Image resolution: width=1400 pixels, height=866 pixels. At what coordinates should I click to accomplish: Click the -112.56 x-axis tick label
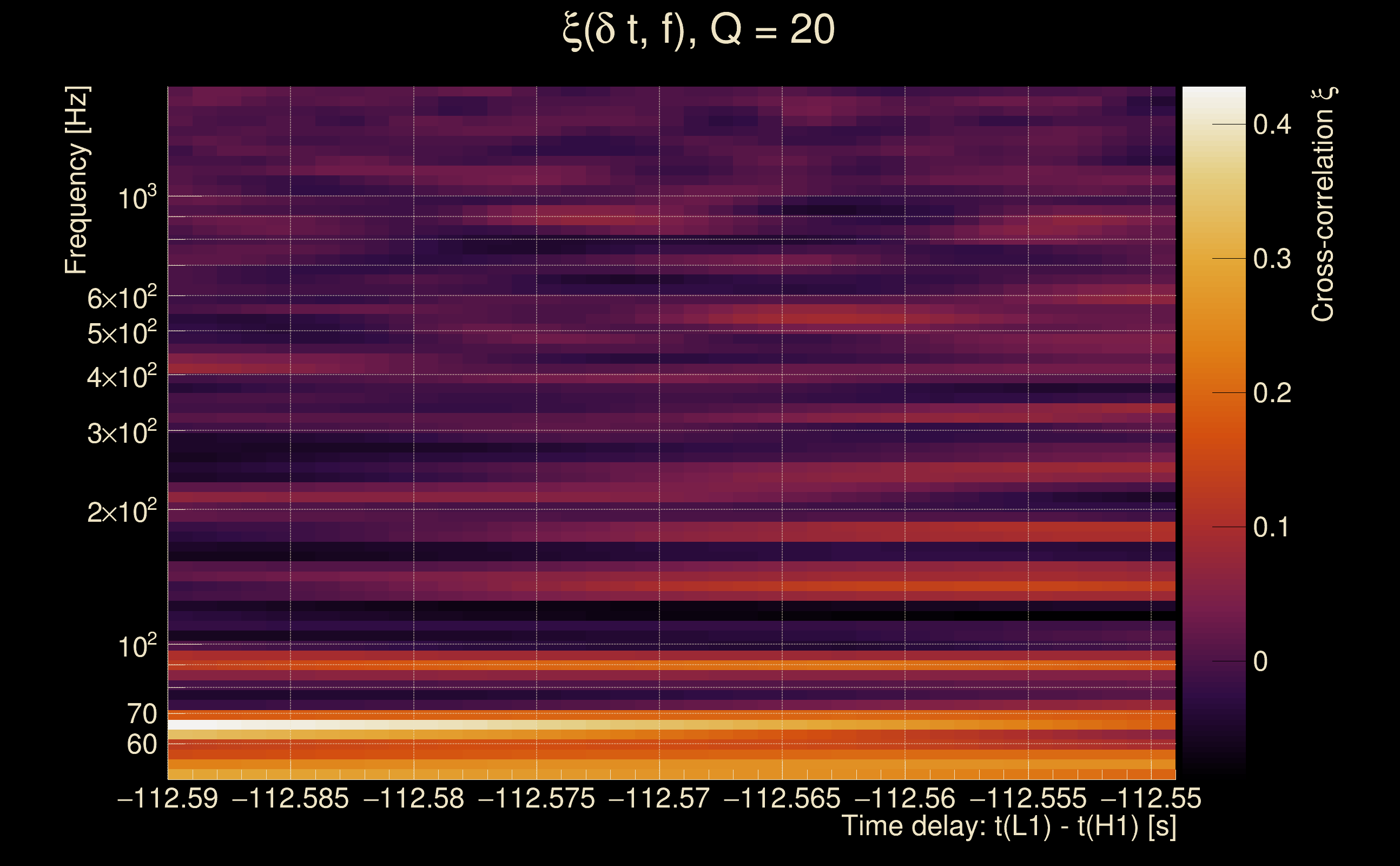point(905,798)
